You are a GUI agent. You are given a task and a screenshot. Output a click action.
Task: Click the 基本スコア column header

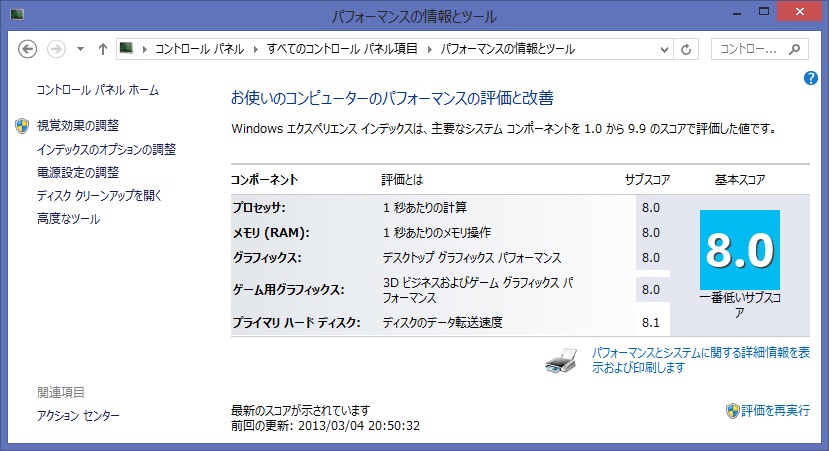740,180
